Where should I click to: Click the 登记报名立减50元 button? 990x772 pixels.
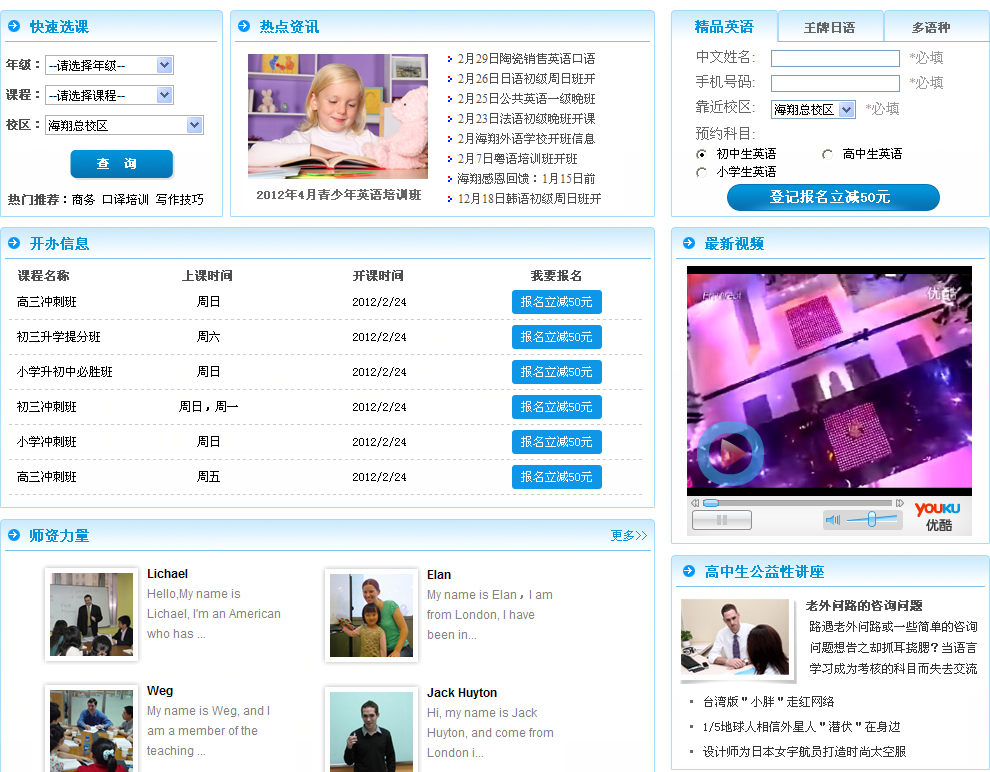832,197
